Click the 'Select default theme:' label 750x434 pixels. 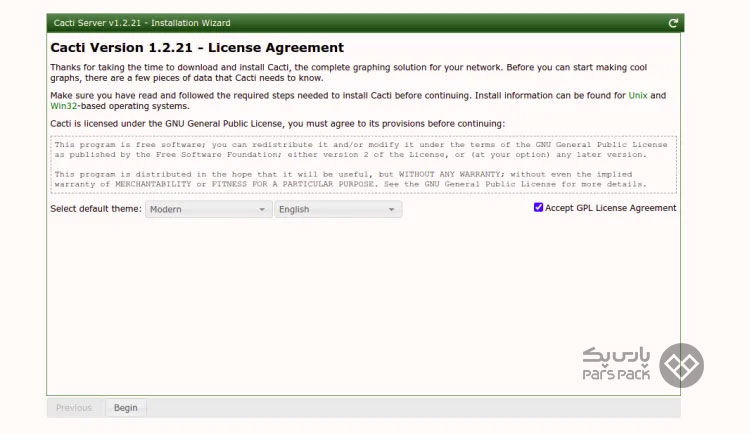click(x=96, y=209)
